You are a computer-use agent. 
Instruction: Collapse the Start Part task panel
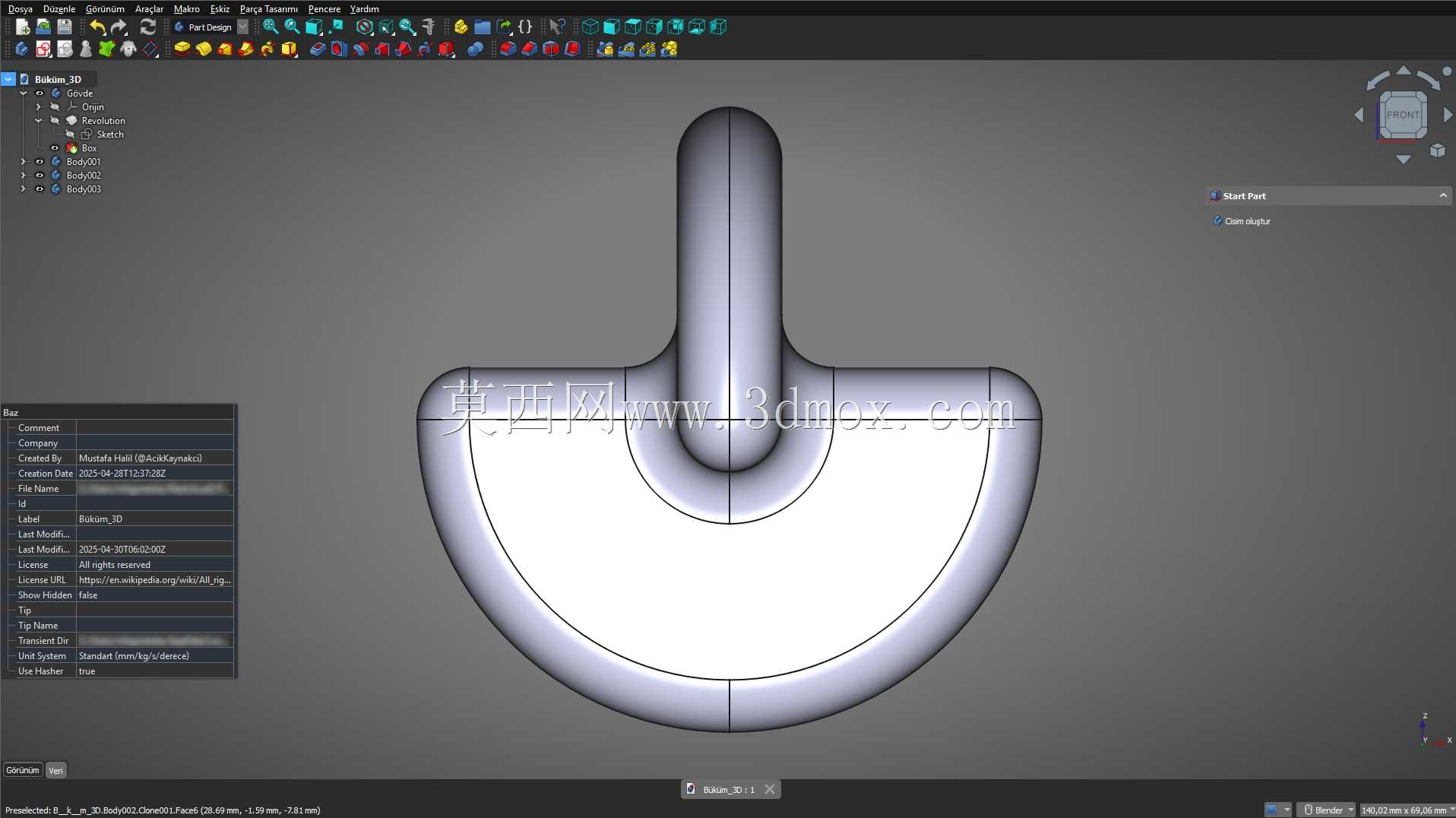point(1443,196)
